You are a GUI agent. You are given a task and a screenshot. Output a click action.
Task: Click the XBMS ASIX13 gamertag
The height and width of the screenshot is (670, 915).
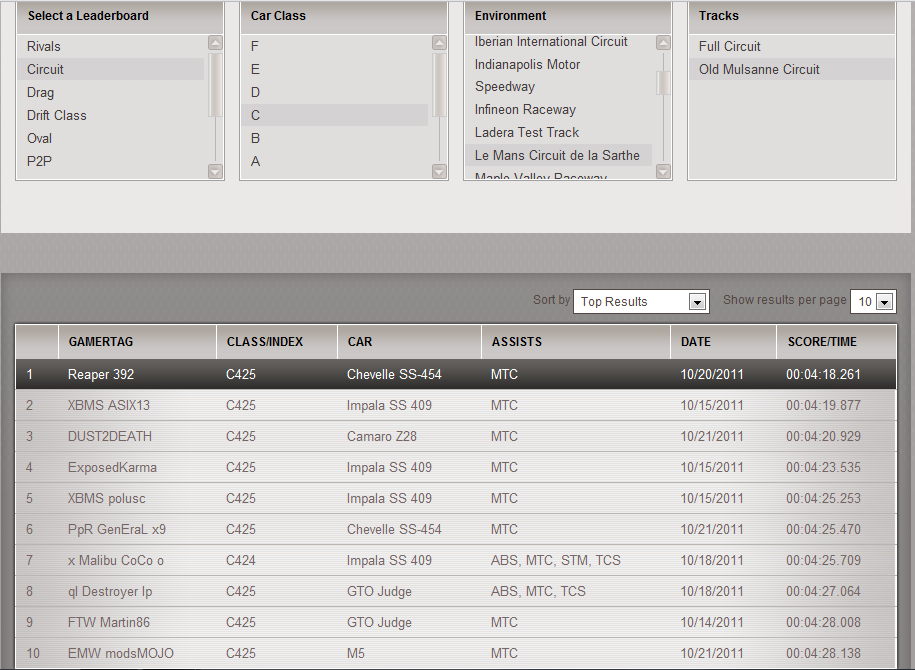109,406
